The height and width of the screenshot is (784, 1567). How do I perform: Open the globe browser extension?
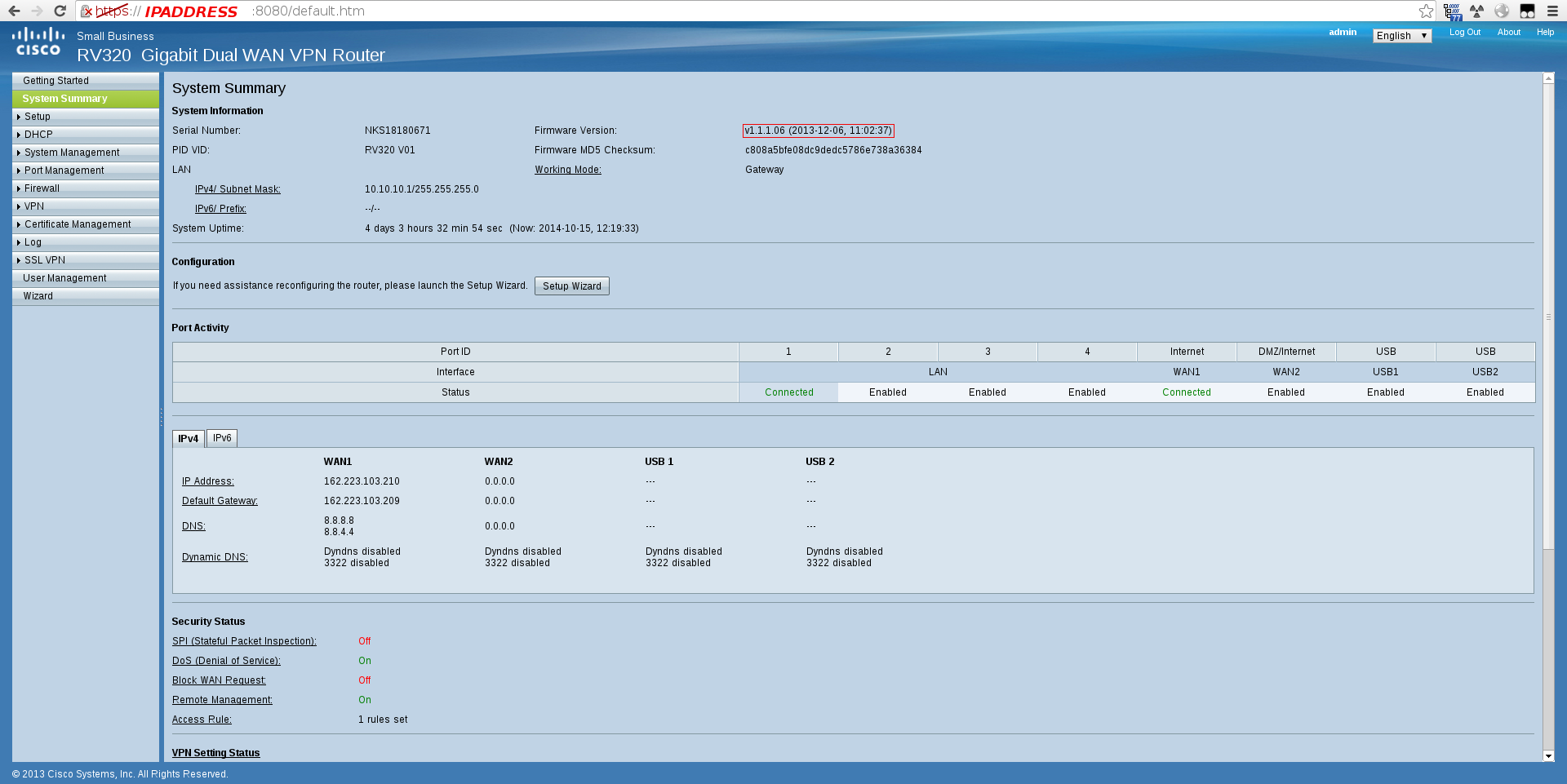pyautogui.click(x=1502, y=11)
